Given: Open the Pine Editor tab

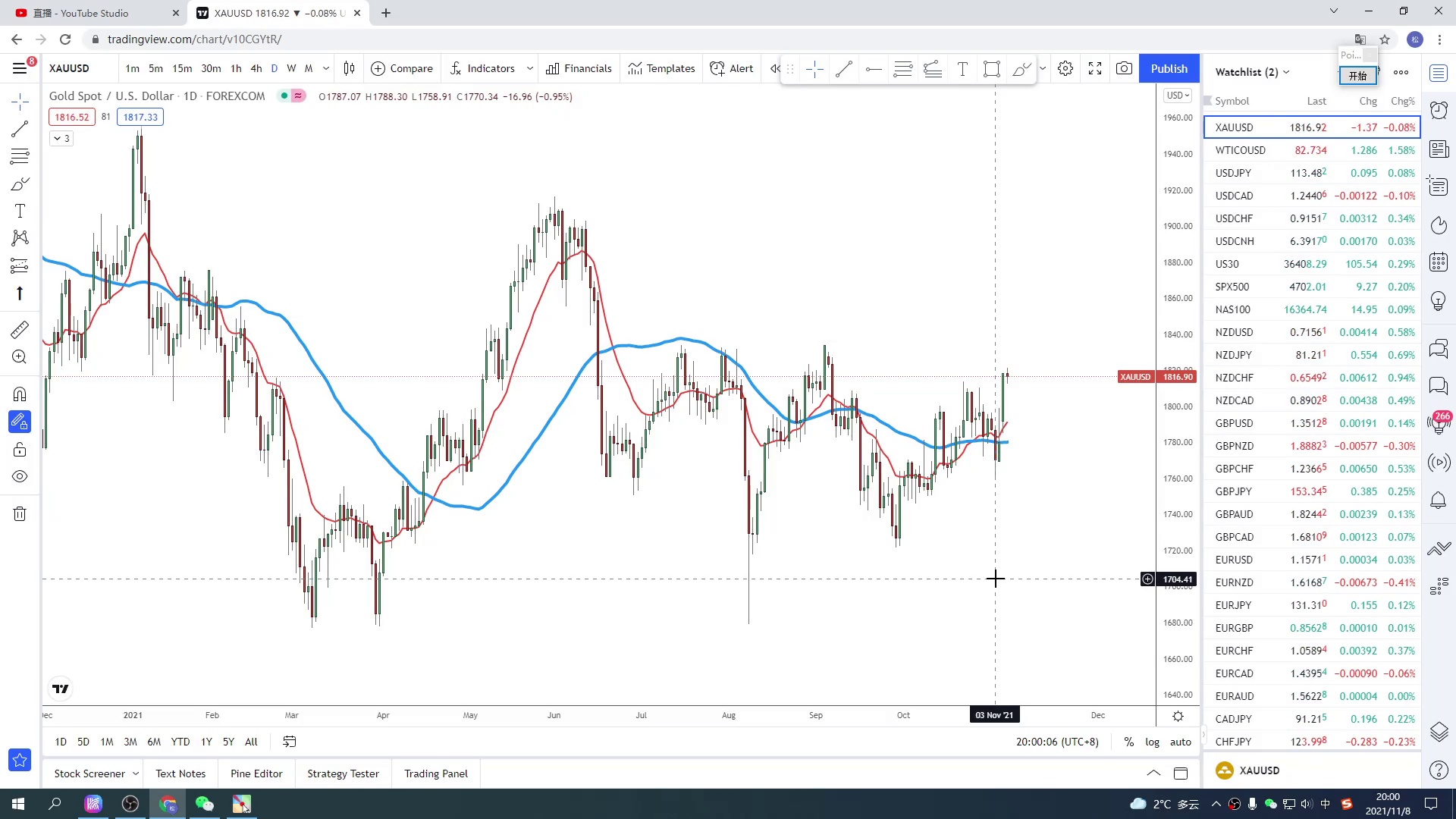Looking at the screenshot, I should tap(256, 773).
